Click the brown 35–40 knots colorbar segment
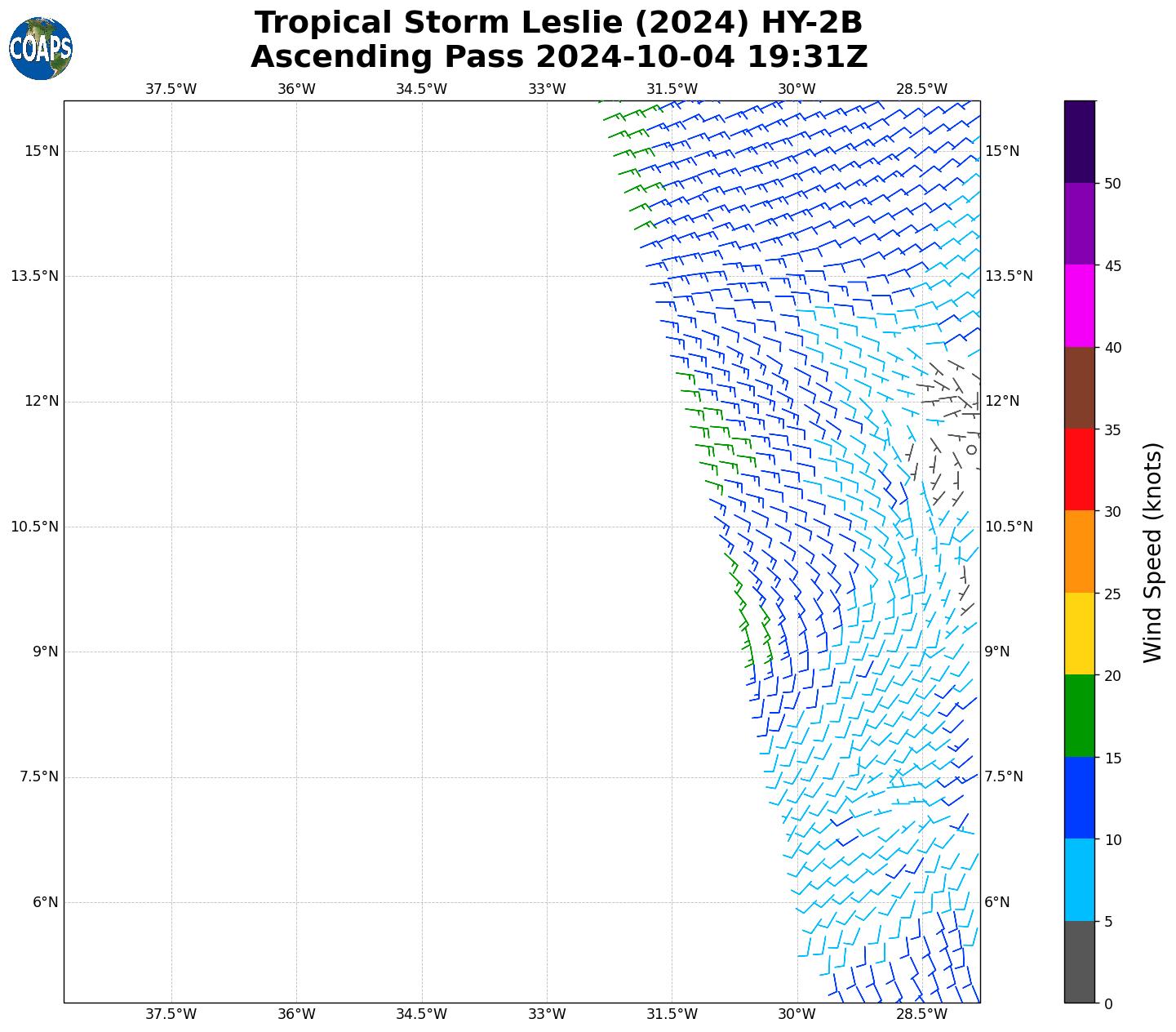 tap(1079, 388)
